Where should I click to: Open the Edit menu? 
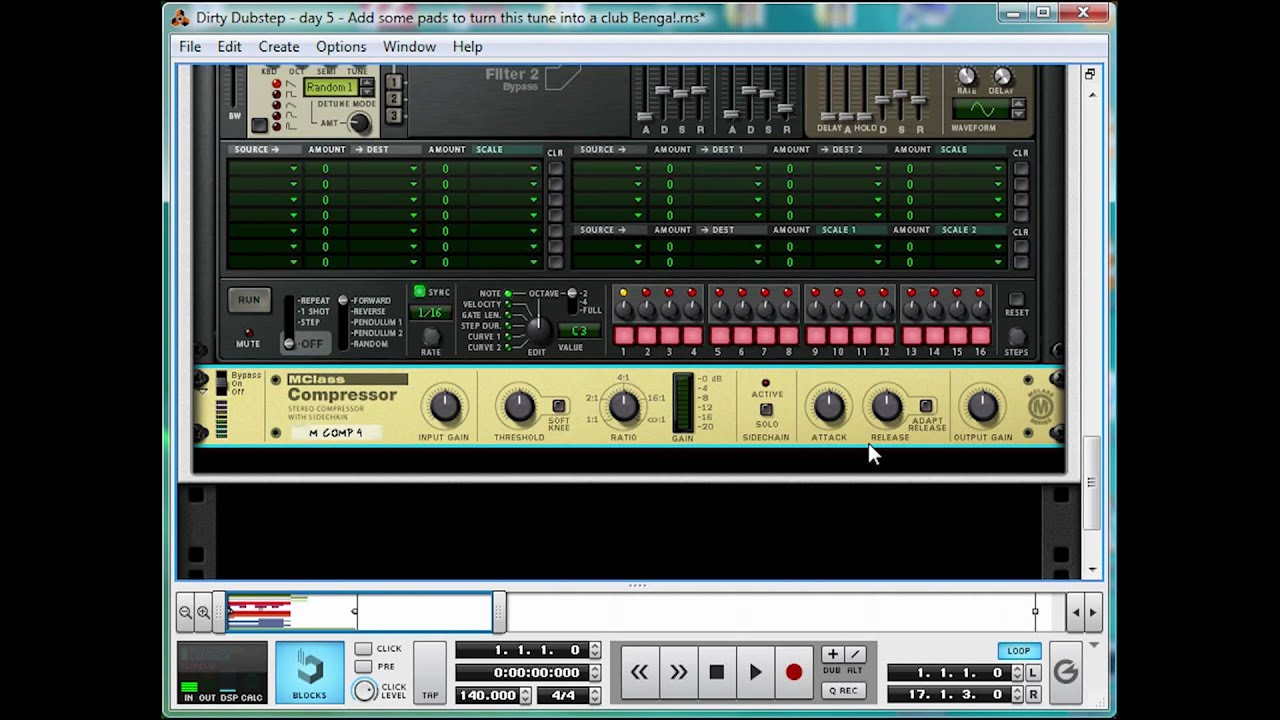pos(229,47)
